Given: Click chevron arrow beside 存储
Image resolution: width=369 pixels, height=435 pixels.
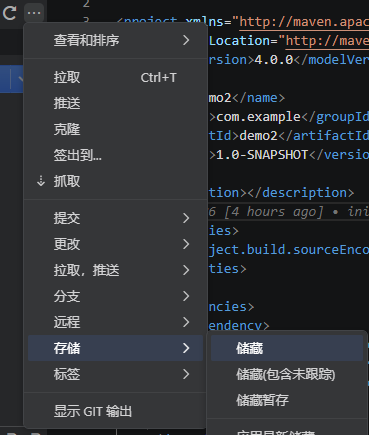Looking at the screenshot, I should pyautogui.click(x=186, y=348).
